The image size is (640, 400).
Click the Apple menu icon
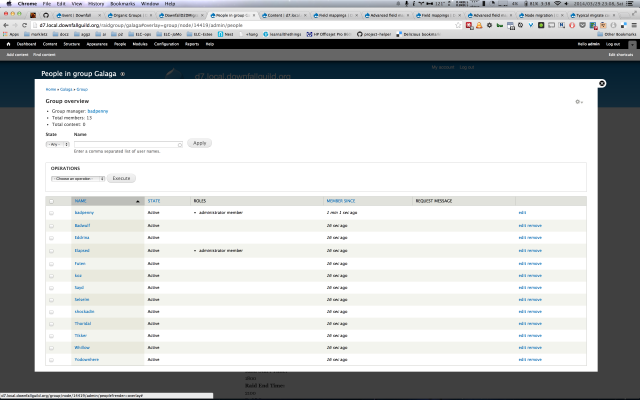tap(9, 4)
